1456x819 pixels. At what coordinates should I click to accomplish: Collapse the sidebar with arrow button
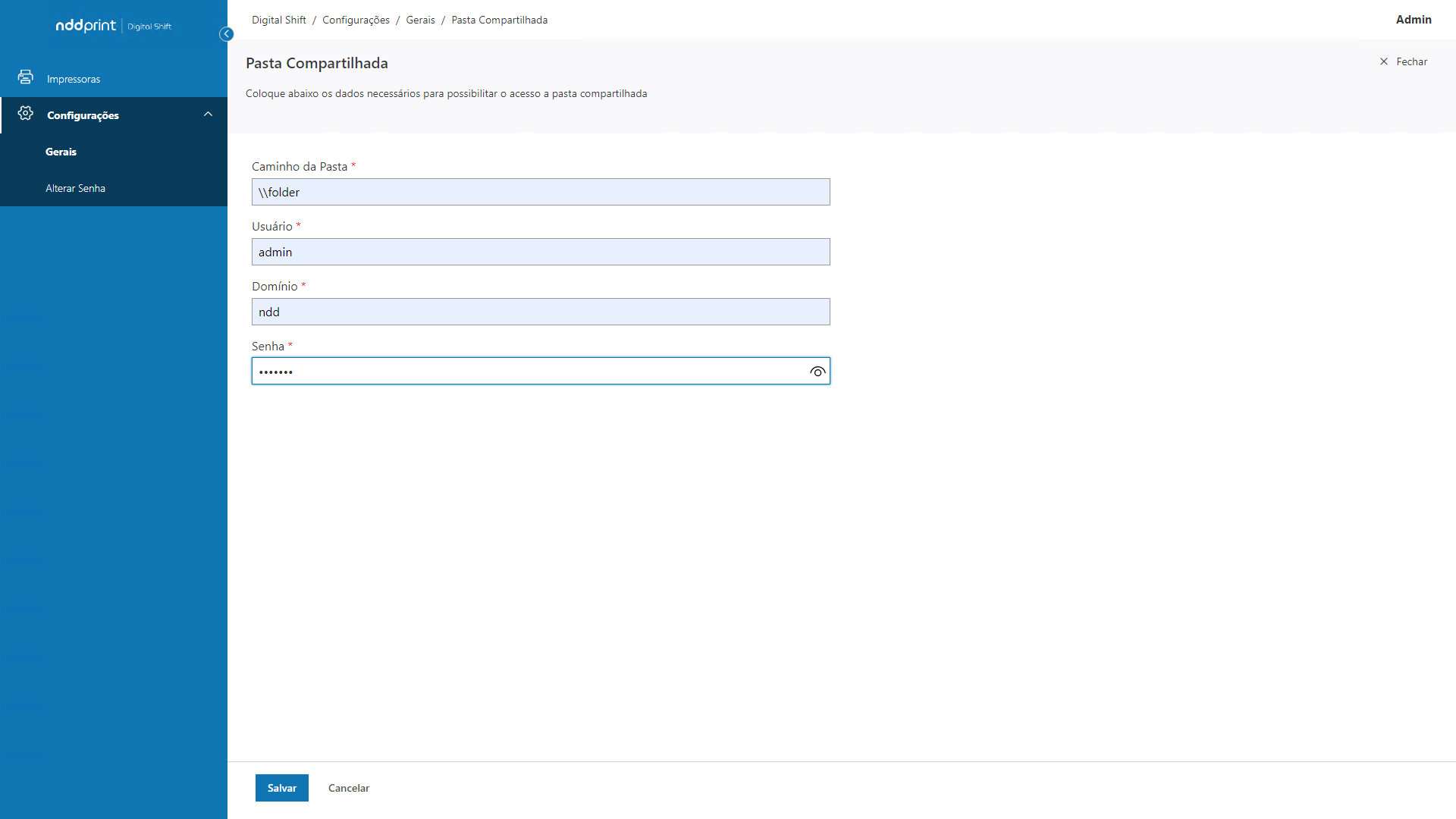point(226,34)
